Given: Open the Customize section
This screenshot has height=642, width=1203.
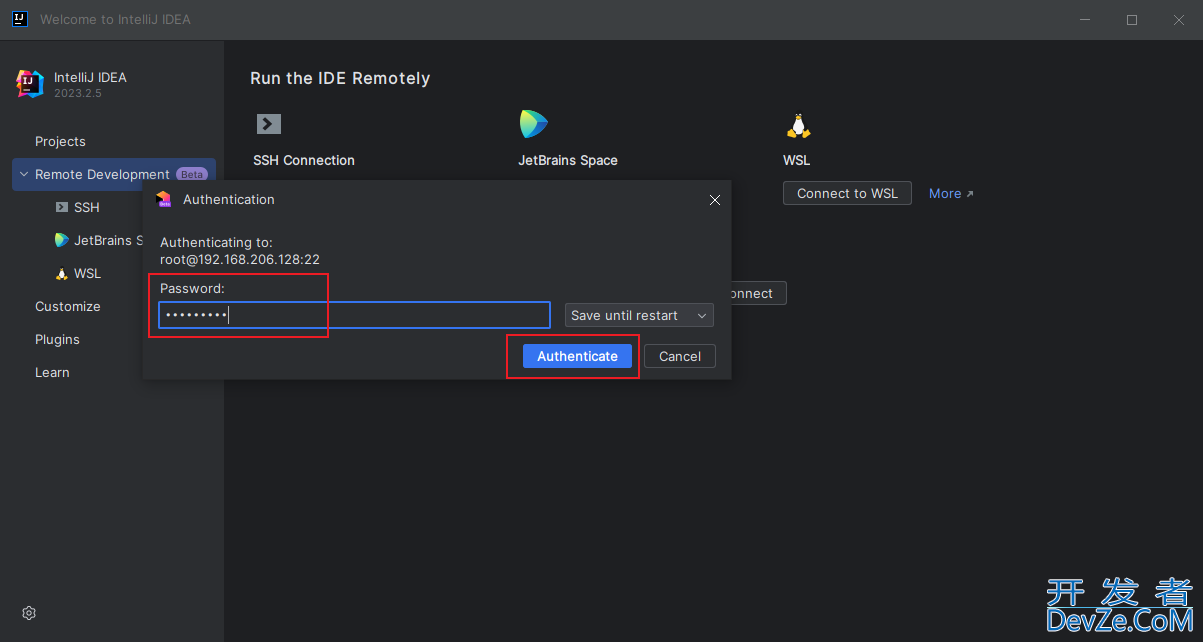Looking at the screenshot, I should (67, 306).
